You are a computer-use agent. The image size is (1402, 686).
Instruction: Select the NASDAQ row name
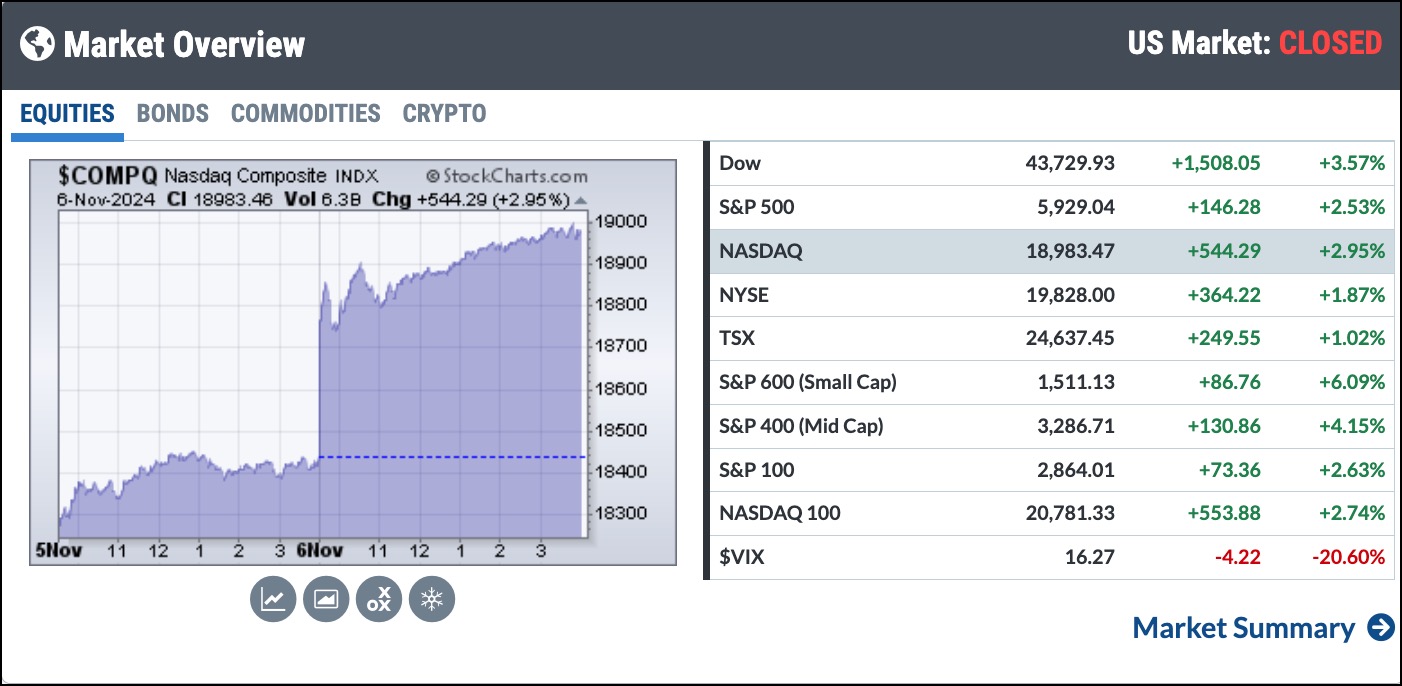pos(761,251)
